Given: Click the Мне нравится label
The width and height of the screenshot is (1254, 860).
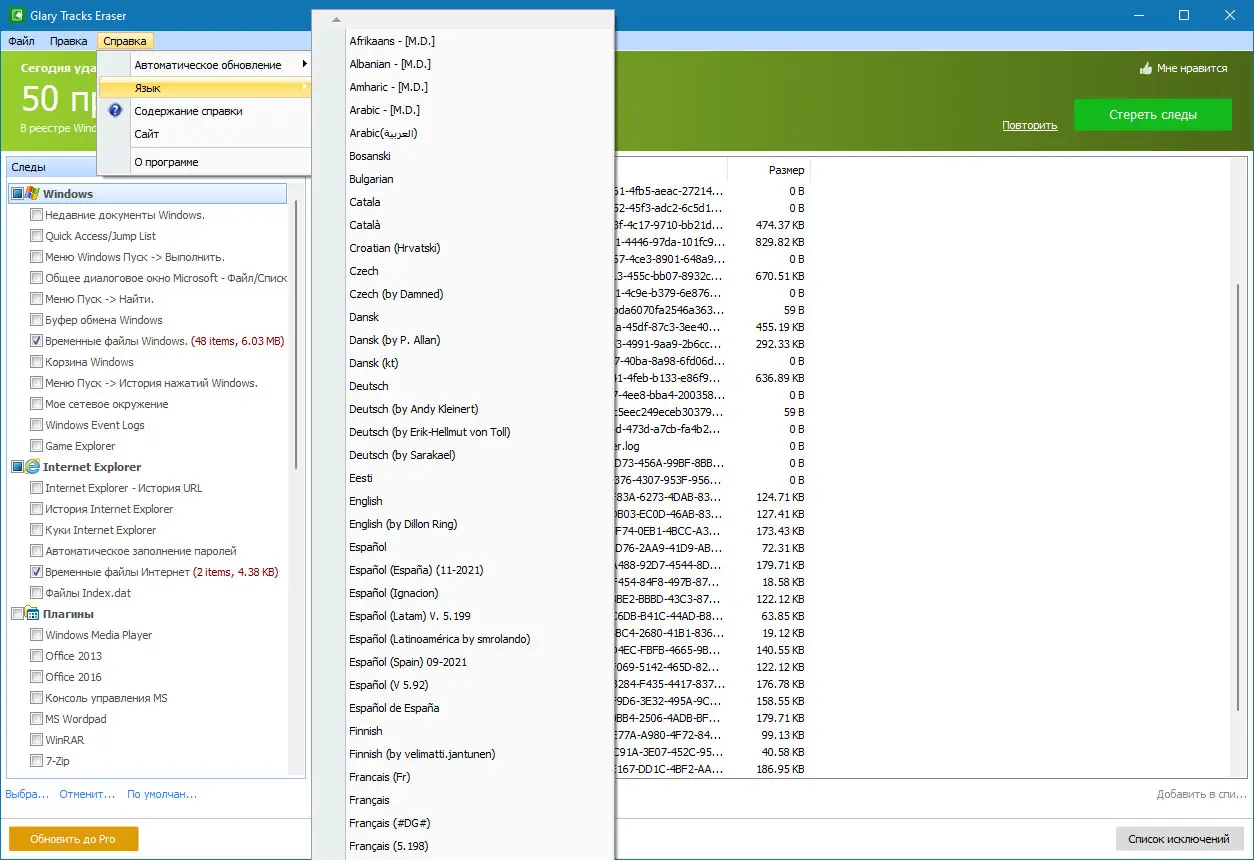Looking at the screenshot, I should point(1192,69).
